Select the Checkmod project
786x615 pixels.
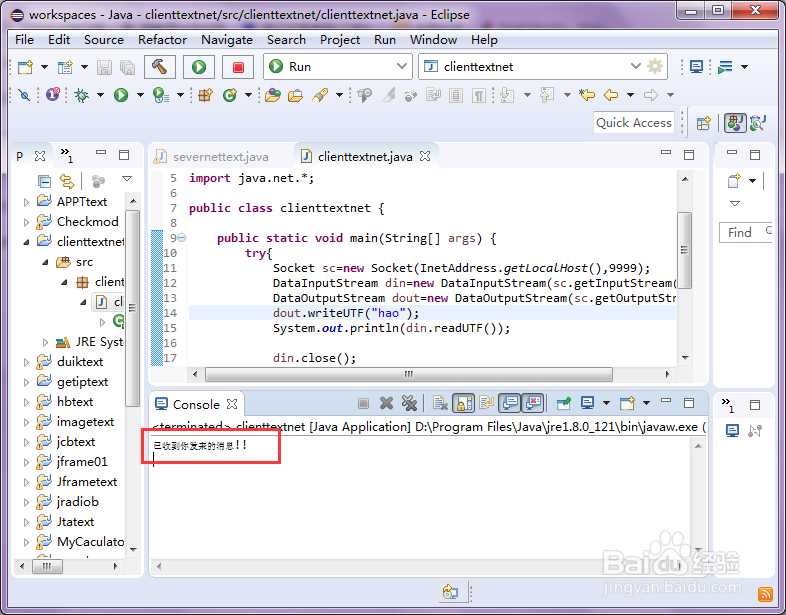click(x=88, y=222)
